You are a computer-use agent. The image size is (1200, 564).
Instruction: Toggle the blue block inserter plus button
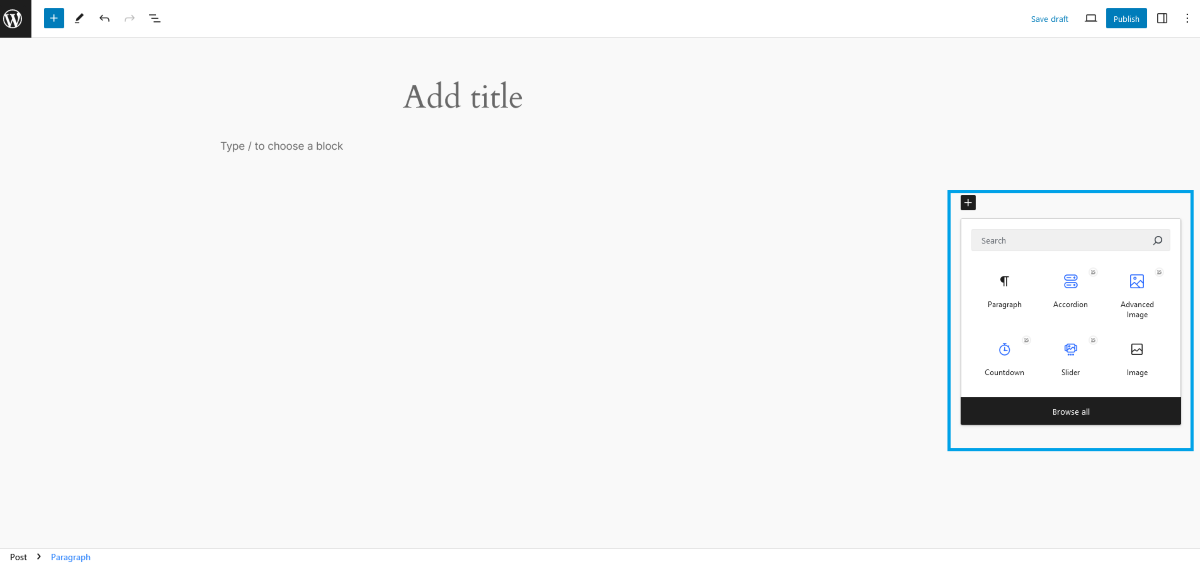click(54, 18)
